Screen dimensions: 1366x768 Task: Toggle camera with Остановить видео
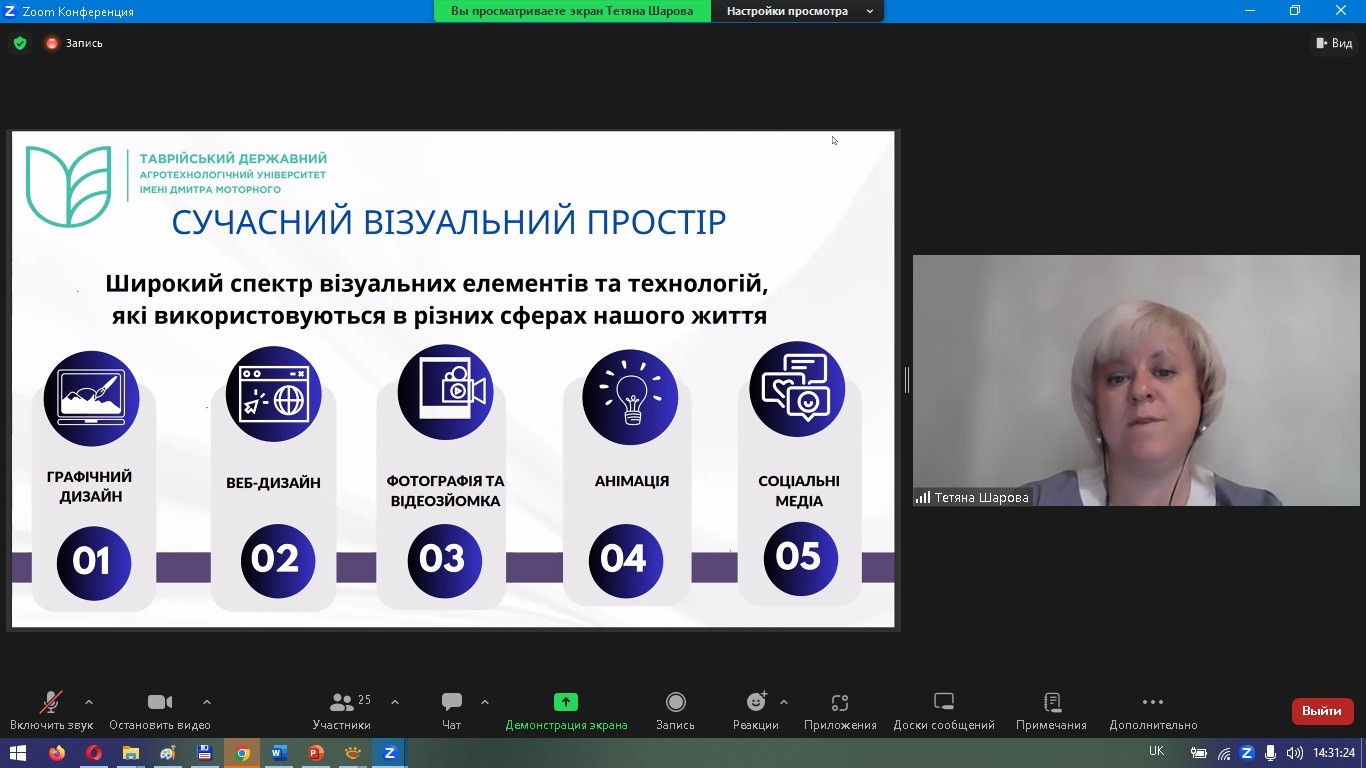160,710
